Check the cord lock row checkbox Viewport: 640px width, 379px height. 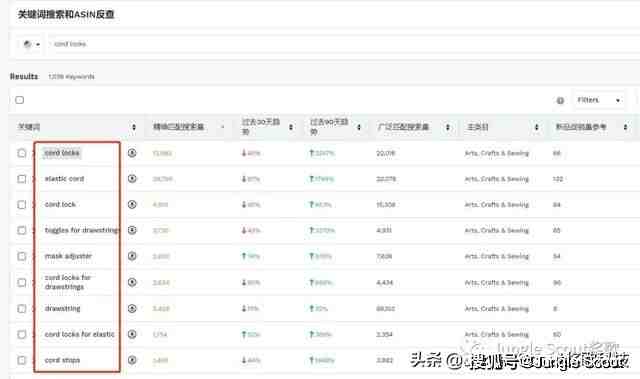22,205
